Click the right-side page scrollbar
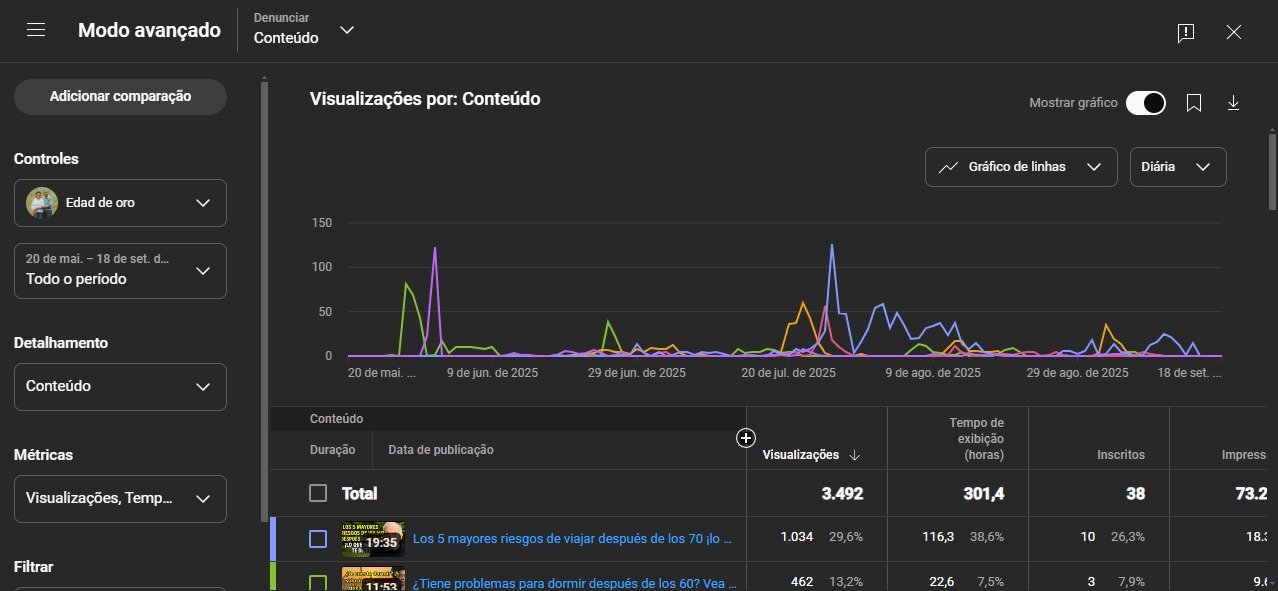Viewport: 1278px width, 591px height. click(1272, 170)
